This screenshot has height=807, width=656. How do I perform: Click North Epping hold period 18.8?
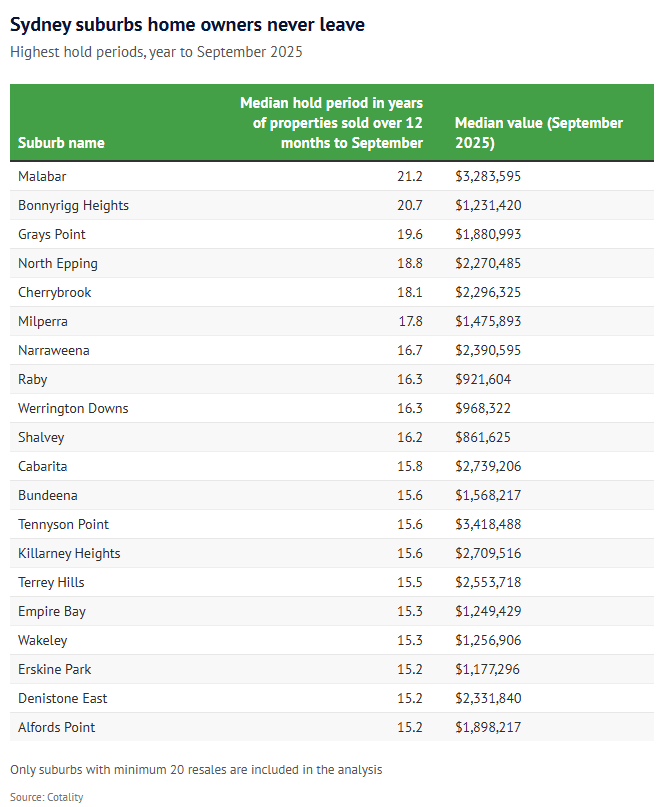tap(409, 263)
